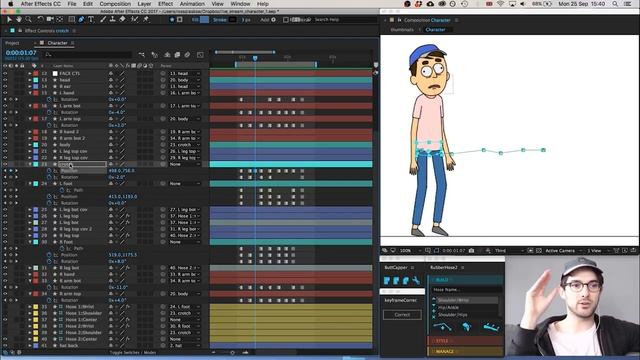Select the Hand tool
Screen dimensions: 640x360
[x=19, y=19]
